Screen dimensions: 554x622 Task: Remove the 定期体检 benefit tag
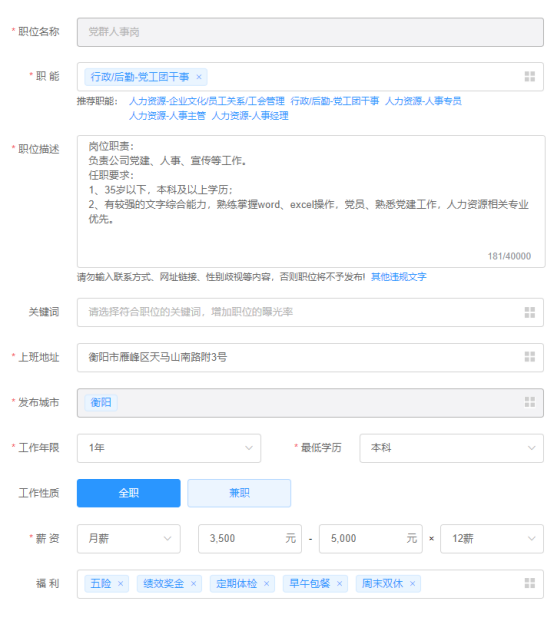(x=266, y=584)
